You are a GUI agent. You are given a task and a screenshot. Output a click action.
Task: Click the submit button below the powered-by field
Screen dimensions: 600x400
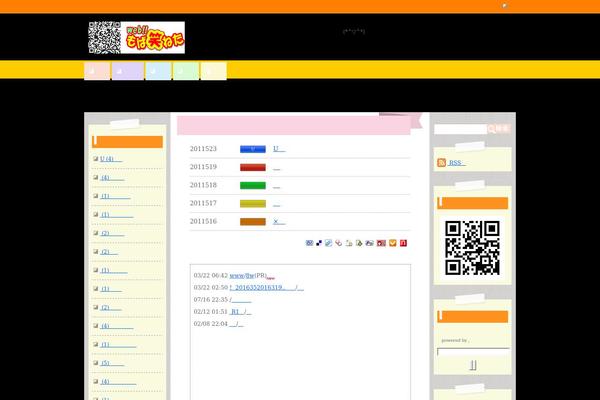pos(473,365)
